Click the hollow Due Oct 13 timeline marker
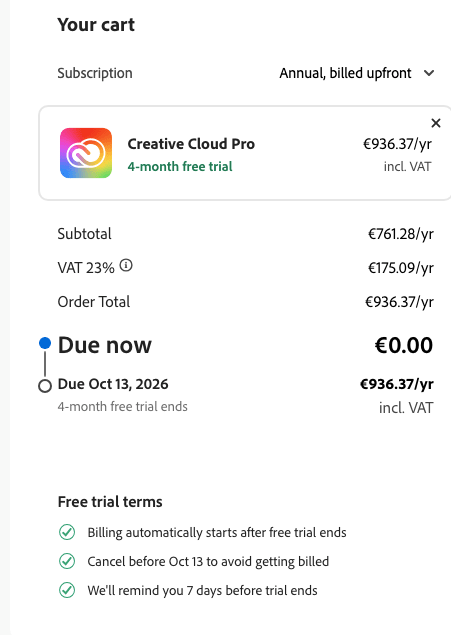This screenshot has width=451, height=635. pos(45,386)
